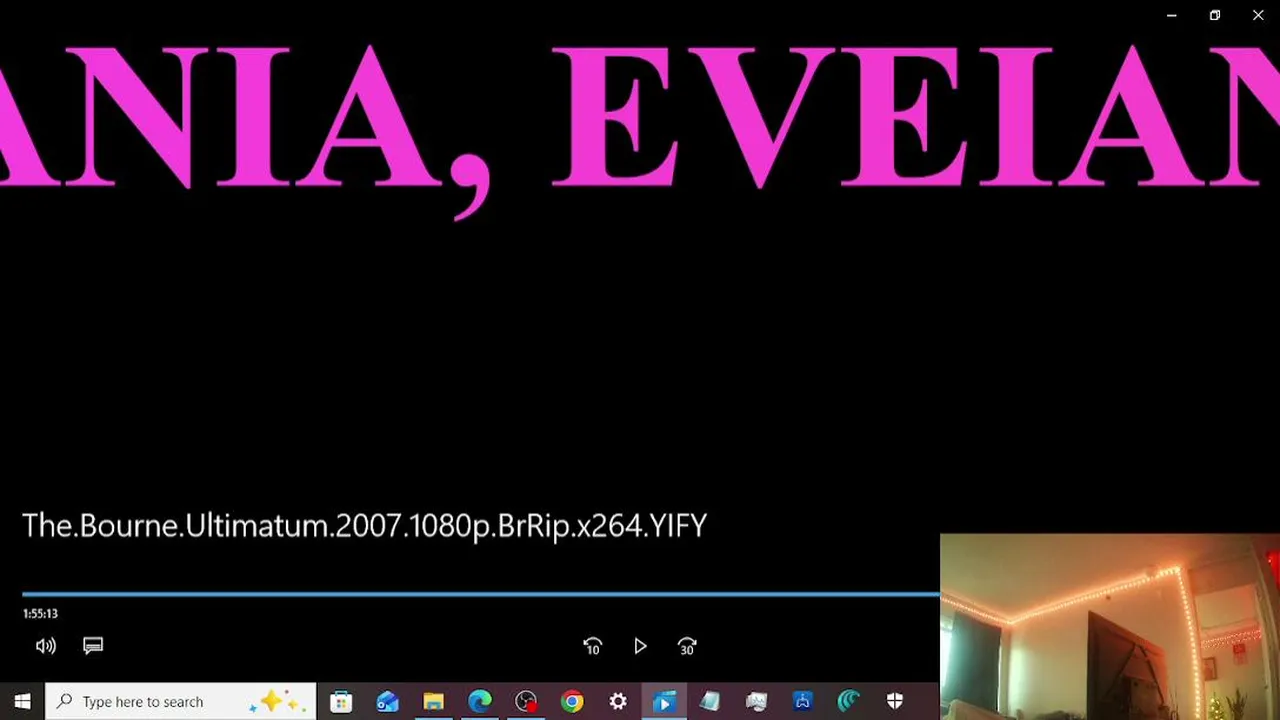
Task: Open the subtitles and captions menu
Action: (x=93, y=646)
